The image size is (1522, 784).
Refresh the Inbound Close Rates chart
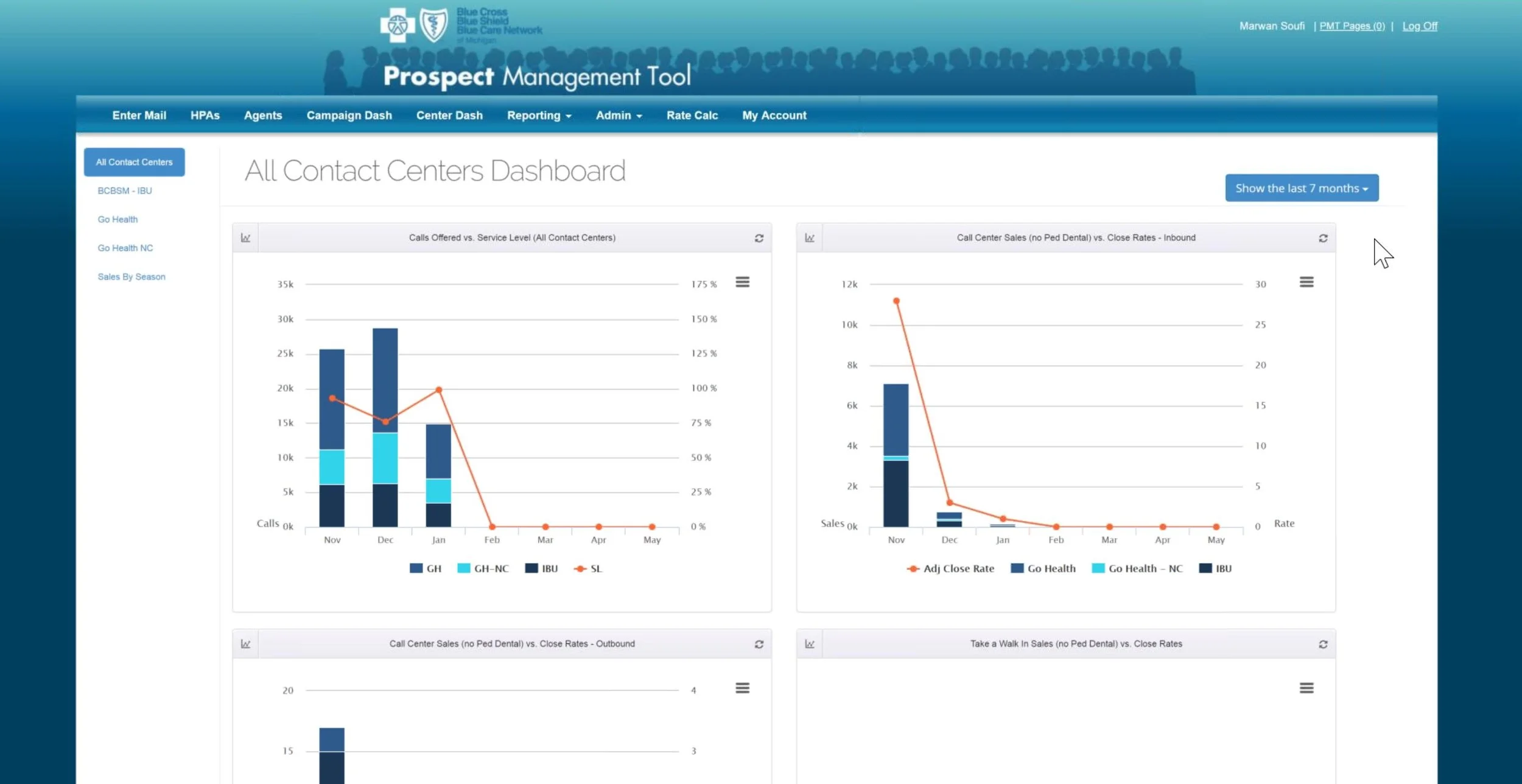1323,238
